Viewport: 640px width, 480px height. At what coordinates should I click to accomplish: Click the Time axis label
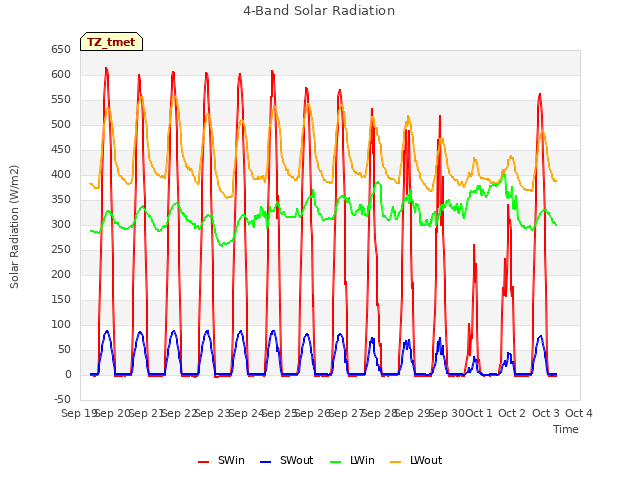pyautogui.click(x=565, y=429)
